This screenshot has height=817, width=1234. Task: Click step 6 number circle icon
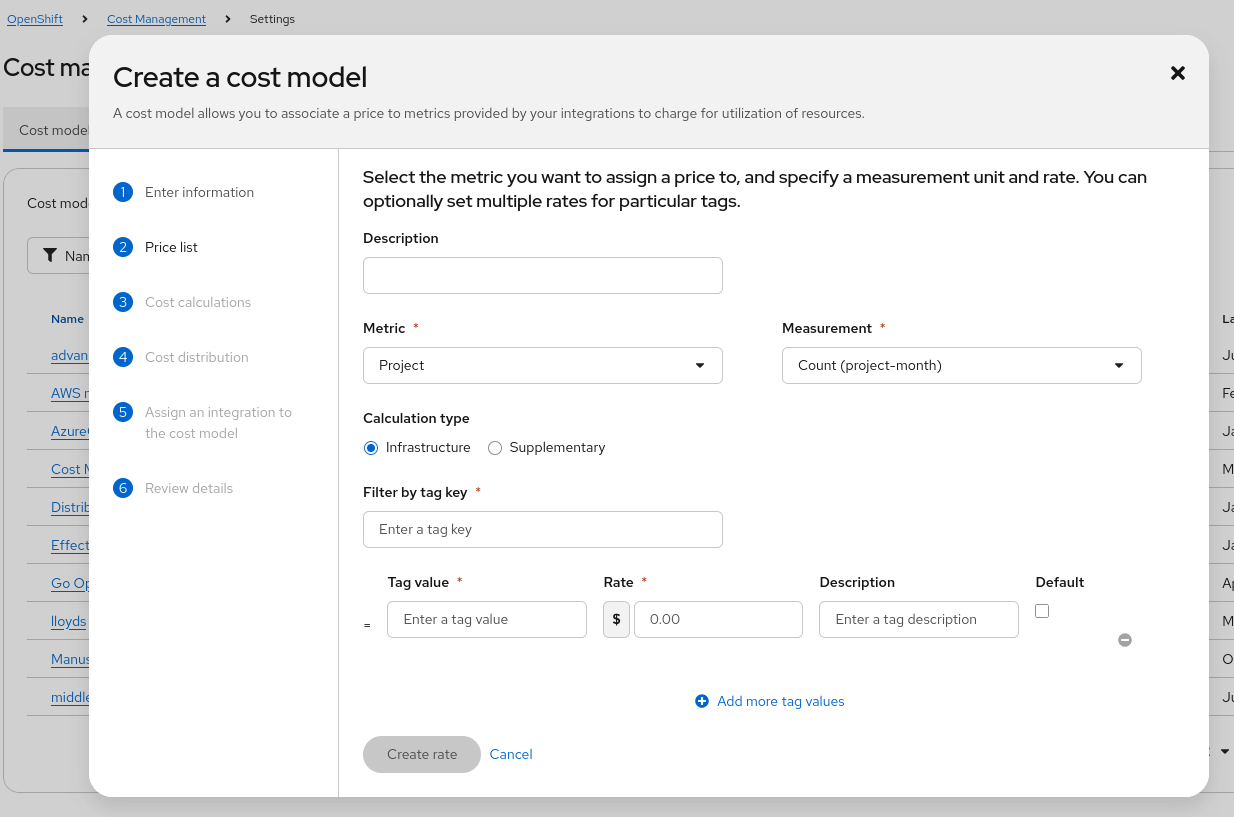tap(123, 488)
